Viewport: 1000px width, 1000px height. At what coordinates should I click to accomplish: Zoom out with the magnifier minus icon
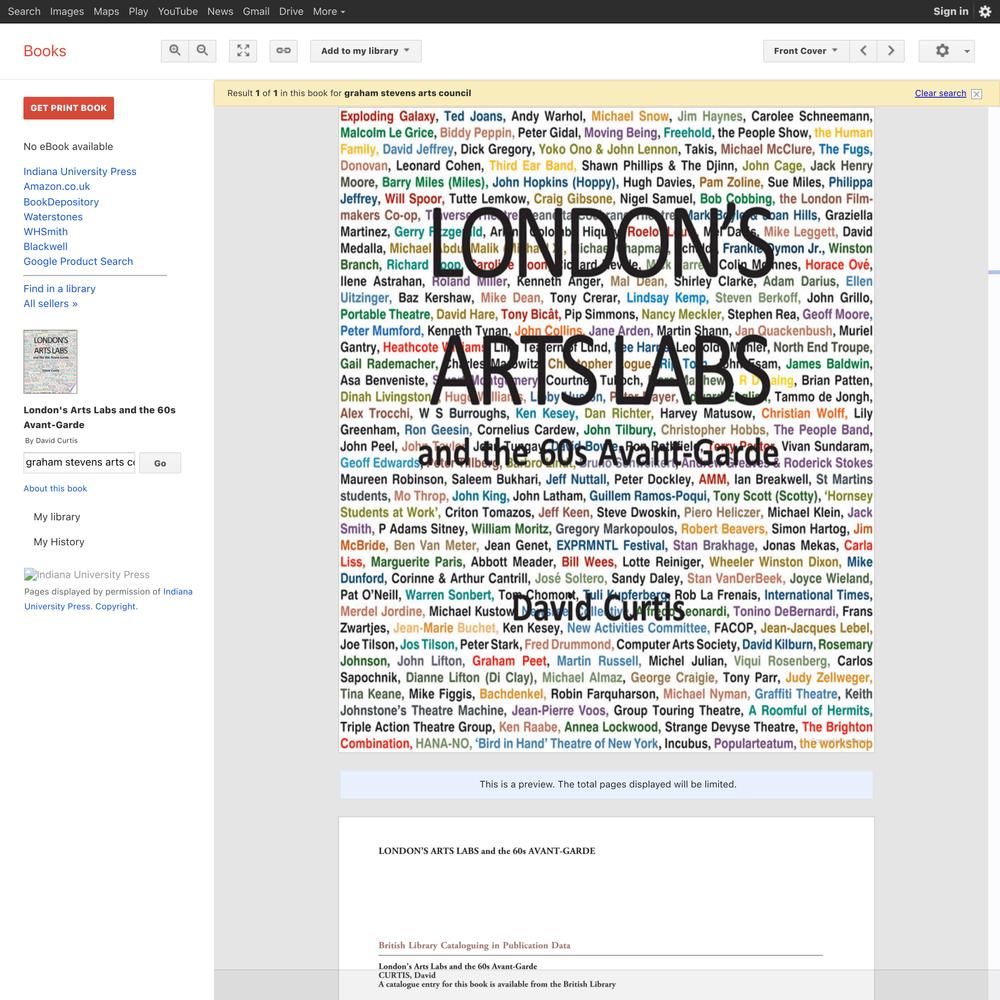(x=202, y=50)
